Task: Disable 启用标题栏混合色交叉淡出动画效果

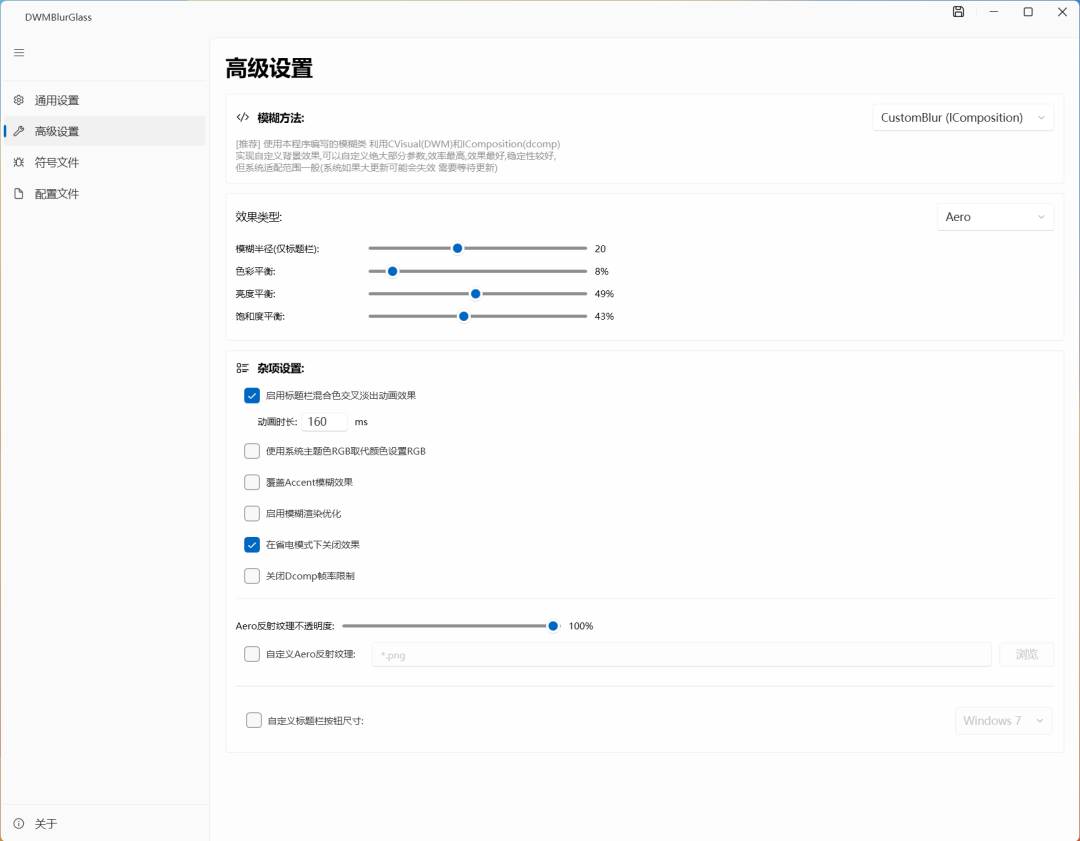Action: [252, 395]
